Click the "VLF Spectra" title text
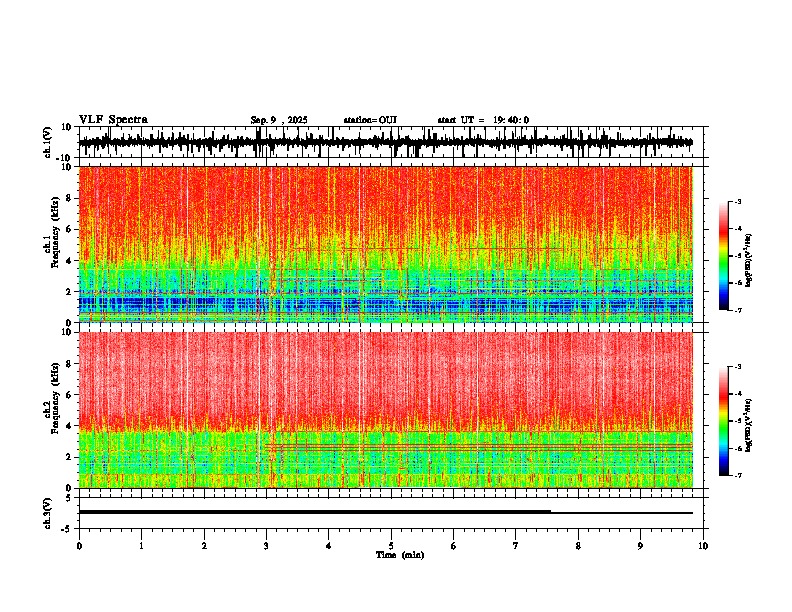The height and width of the screenshot is (612, 792). [113, 120]
